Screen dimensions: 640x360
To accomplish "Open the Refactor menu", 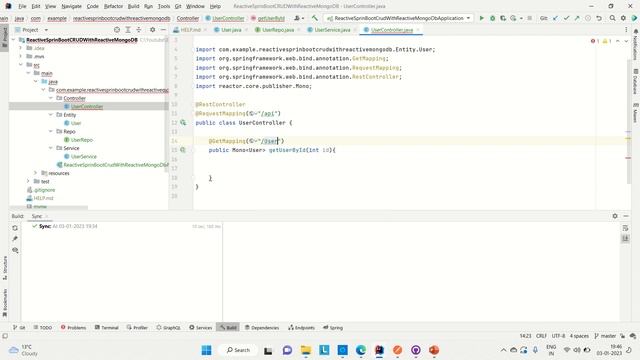I will (x=113, y=6).
